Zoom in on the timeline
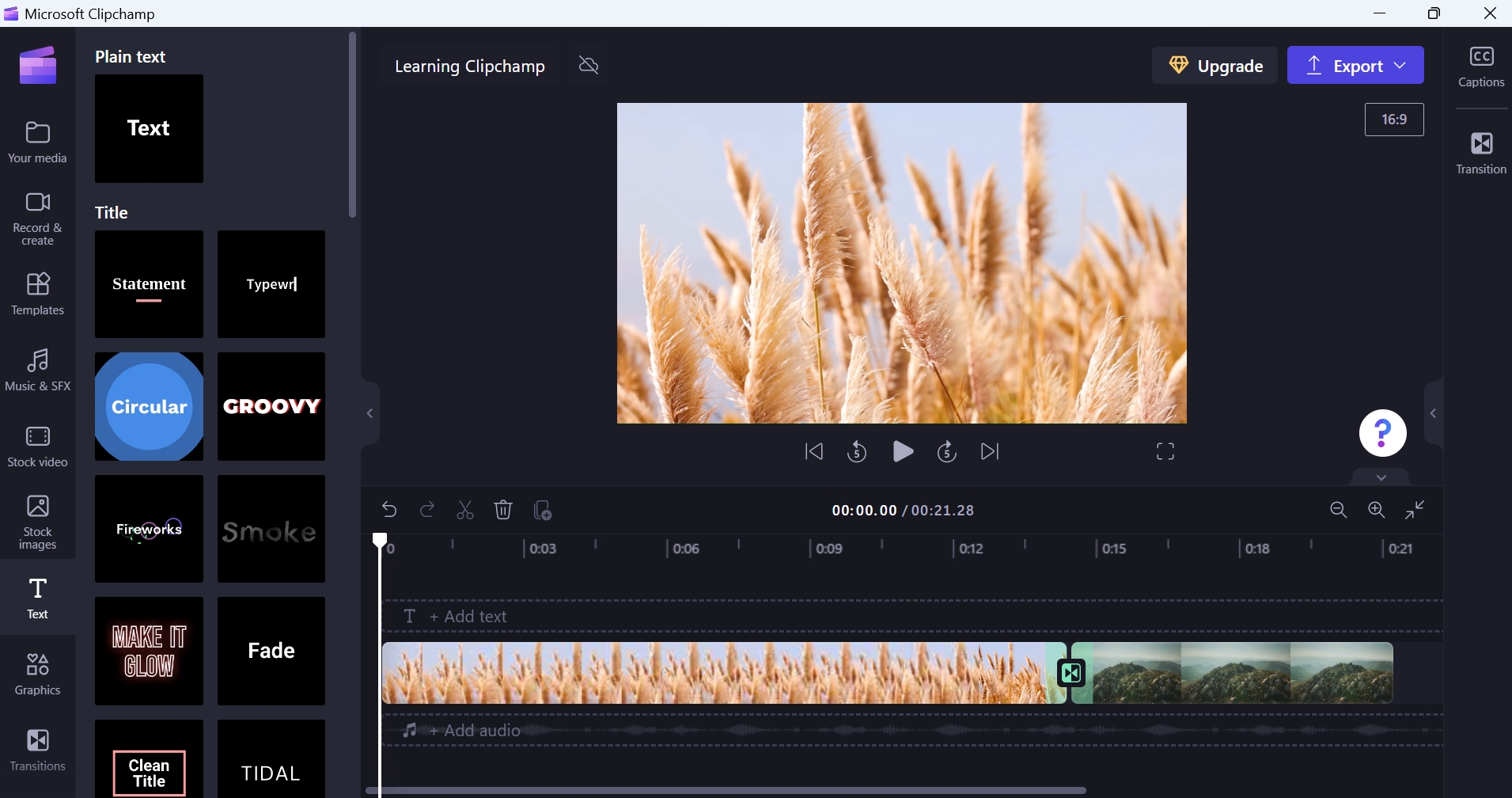The image size is (1512, 798). coord(1377,510)
